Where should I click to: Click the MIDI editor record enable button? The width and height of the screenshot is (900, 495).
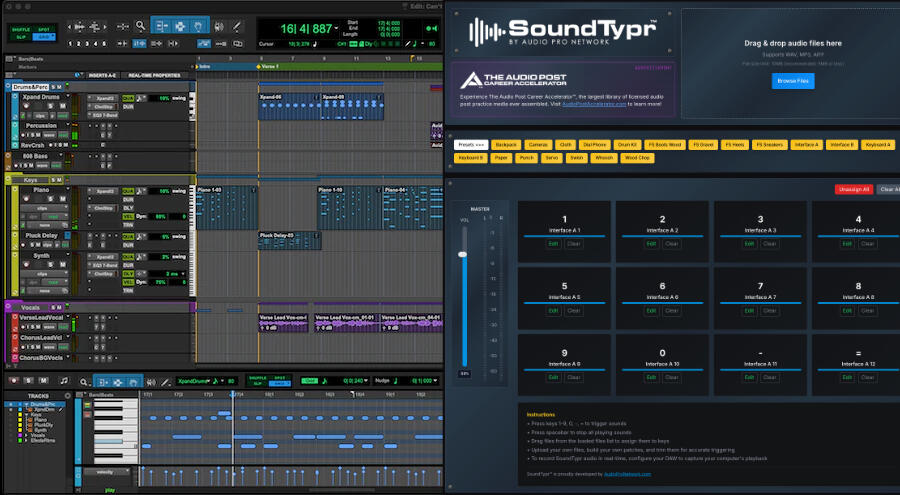(x=14, y=381)
